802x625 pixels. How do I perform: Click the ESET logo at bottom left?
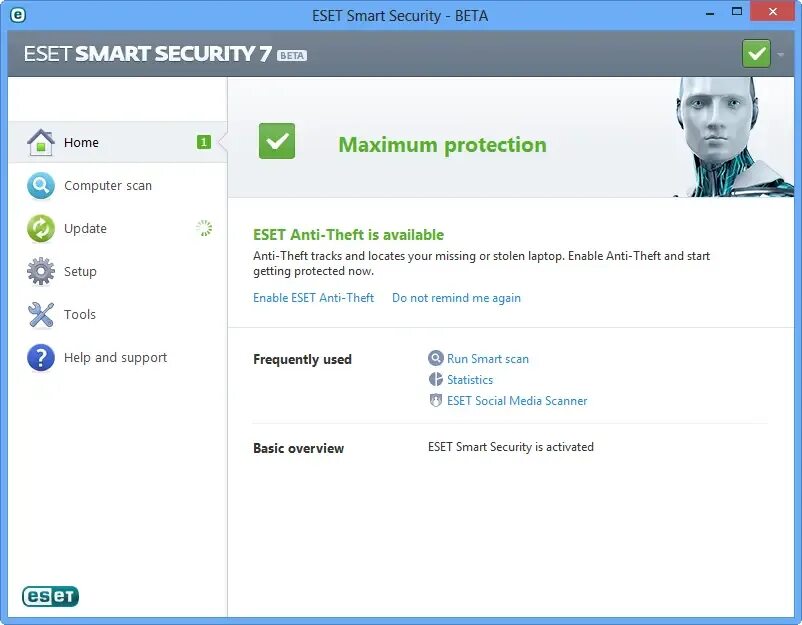click(x=50, y=597)
